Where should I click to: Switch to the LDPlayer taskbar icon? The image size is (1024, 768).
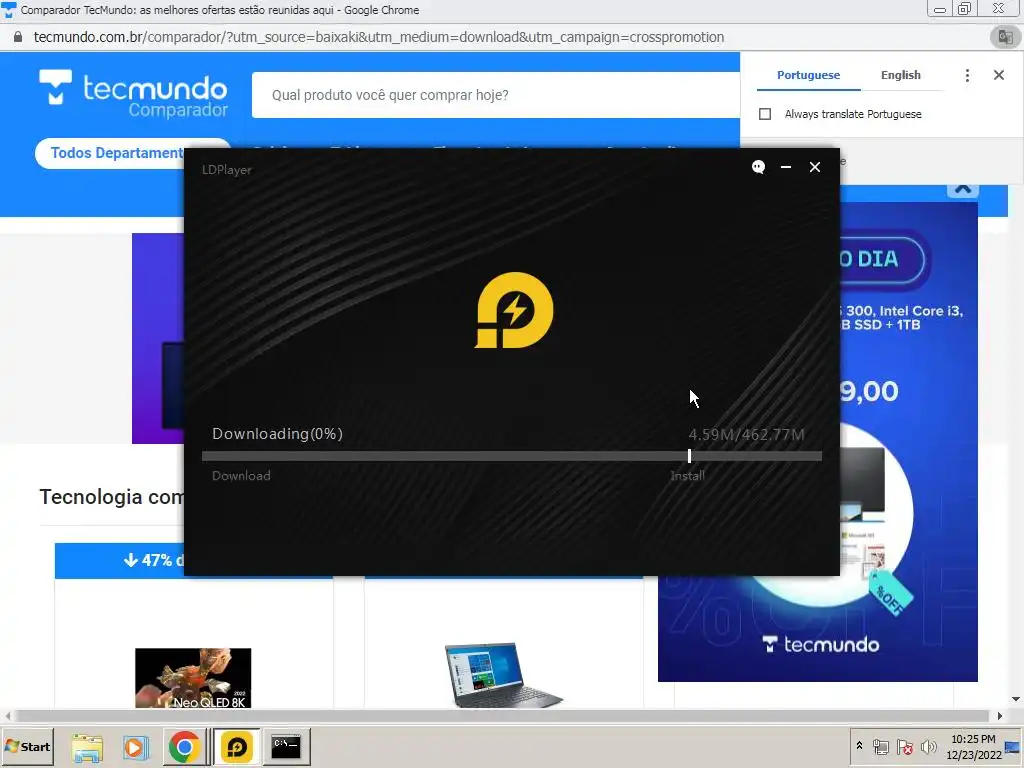pos(236,747)
